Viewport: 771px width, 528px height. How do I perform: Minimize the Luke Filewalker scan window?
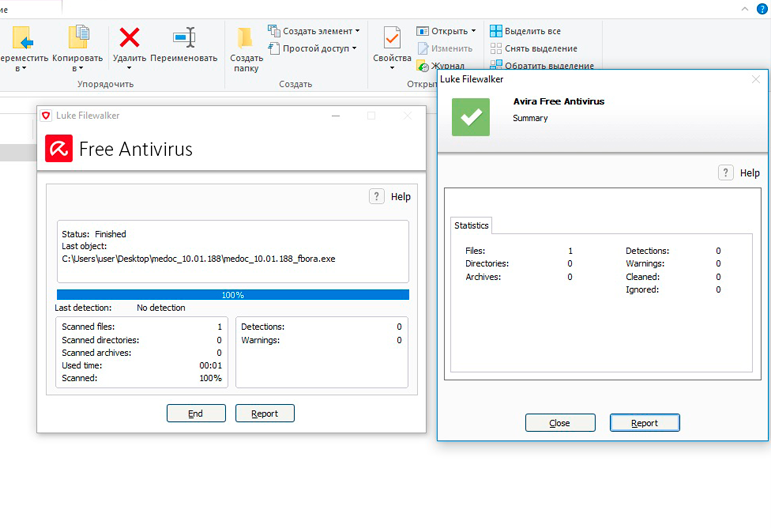coord(336,116)
